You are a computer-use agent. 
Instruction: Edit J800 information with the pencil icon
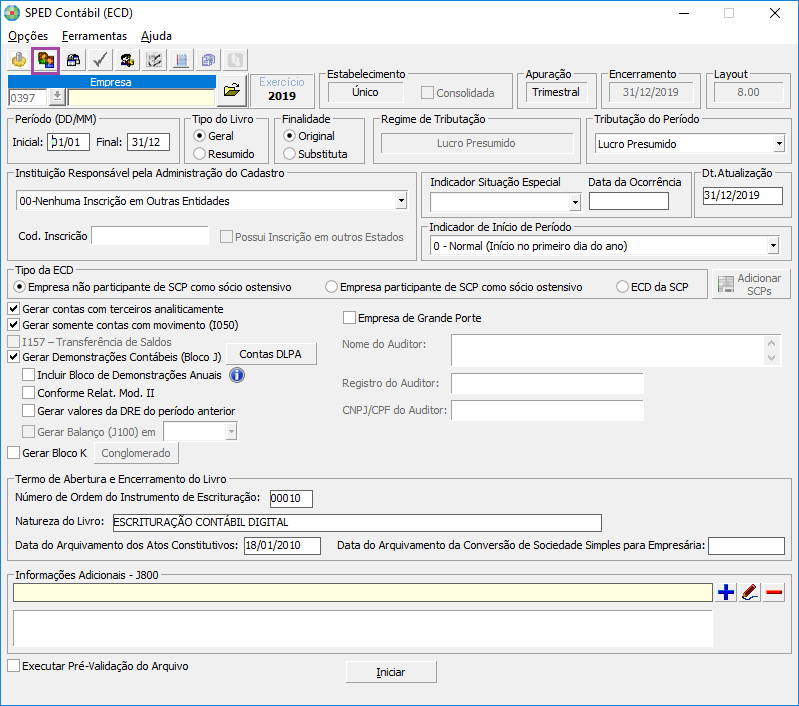coord(750,592)
